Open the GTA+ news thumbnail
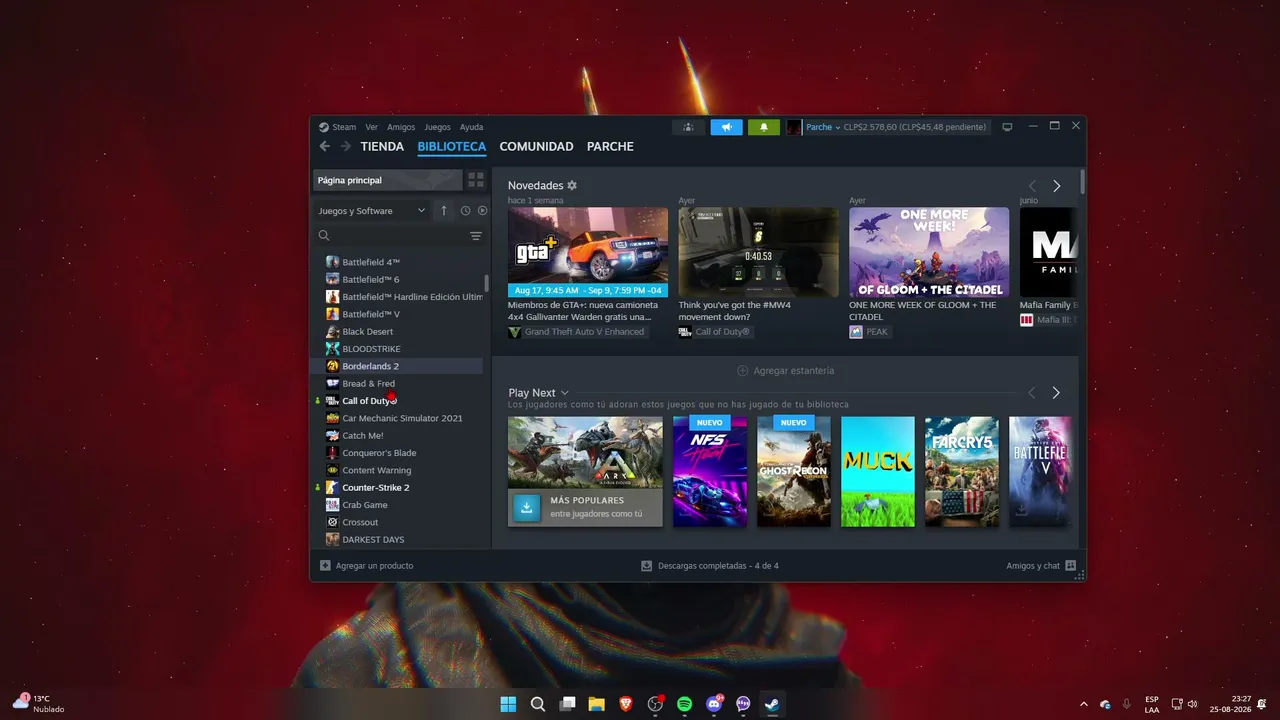This screenshot has width=1280, height=720. pos(588,252)
